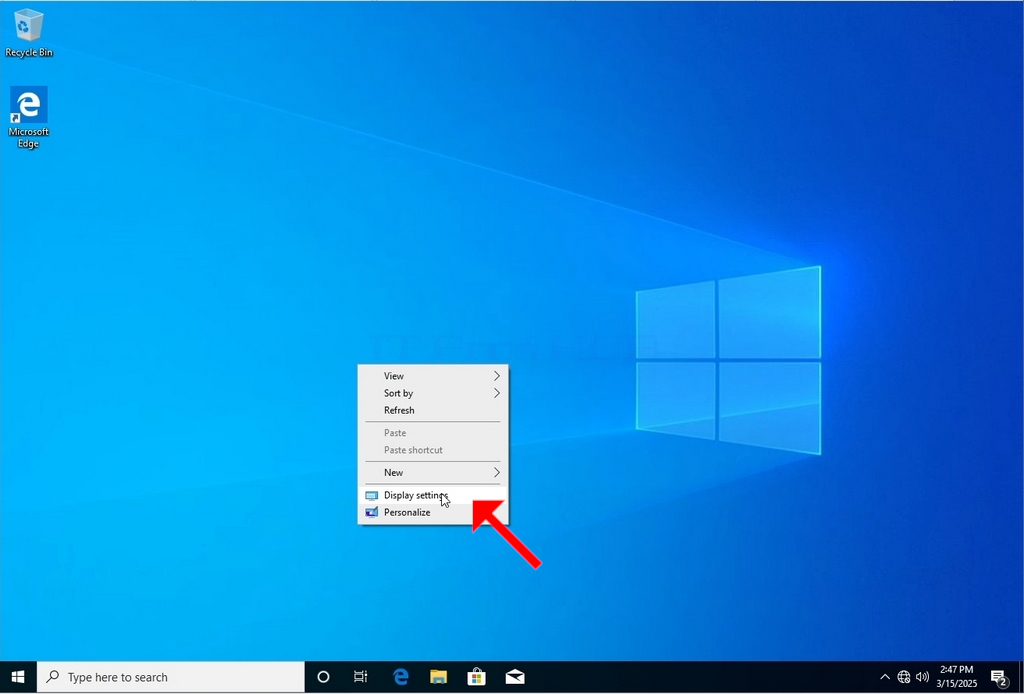Screen dimensions: 1024x694
Task: Open the Recycle Bin desktop icon
Action: tap(28, 33)
